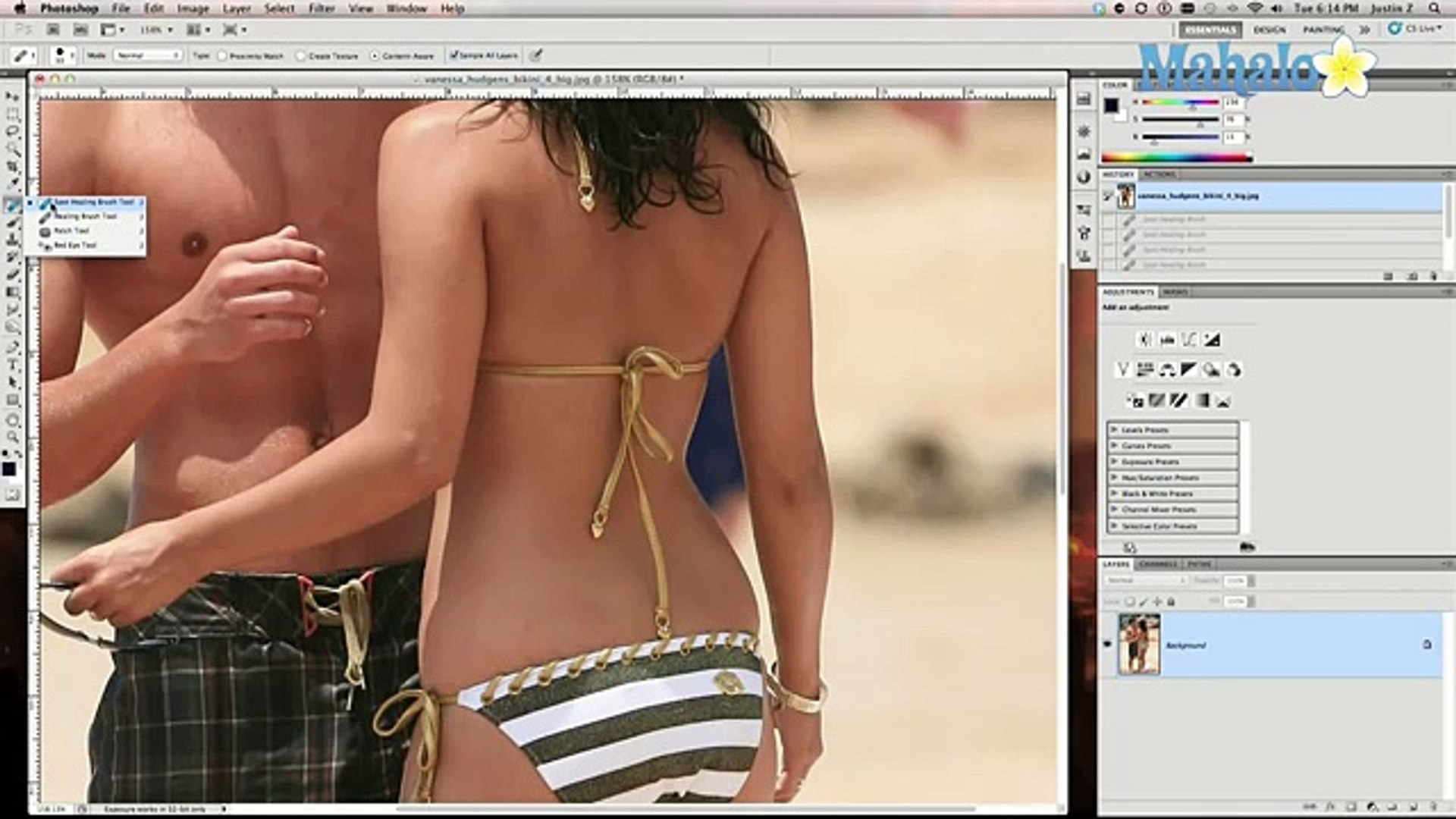1456x819 pixels.
Task: Click the foreground color swatch in Color panel
Action: [1111, 105]
